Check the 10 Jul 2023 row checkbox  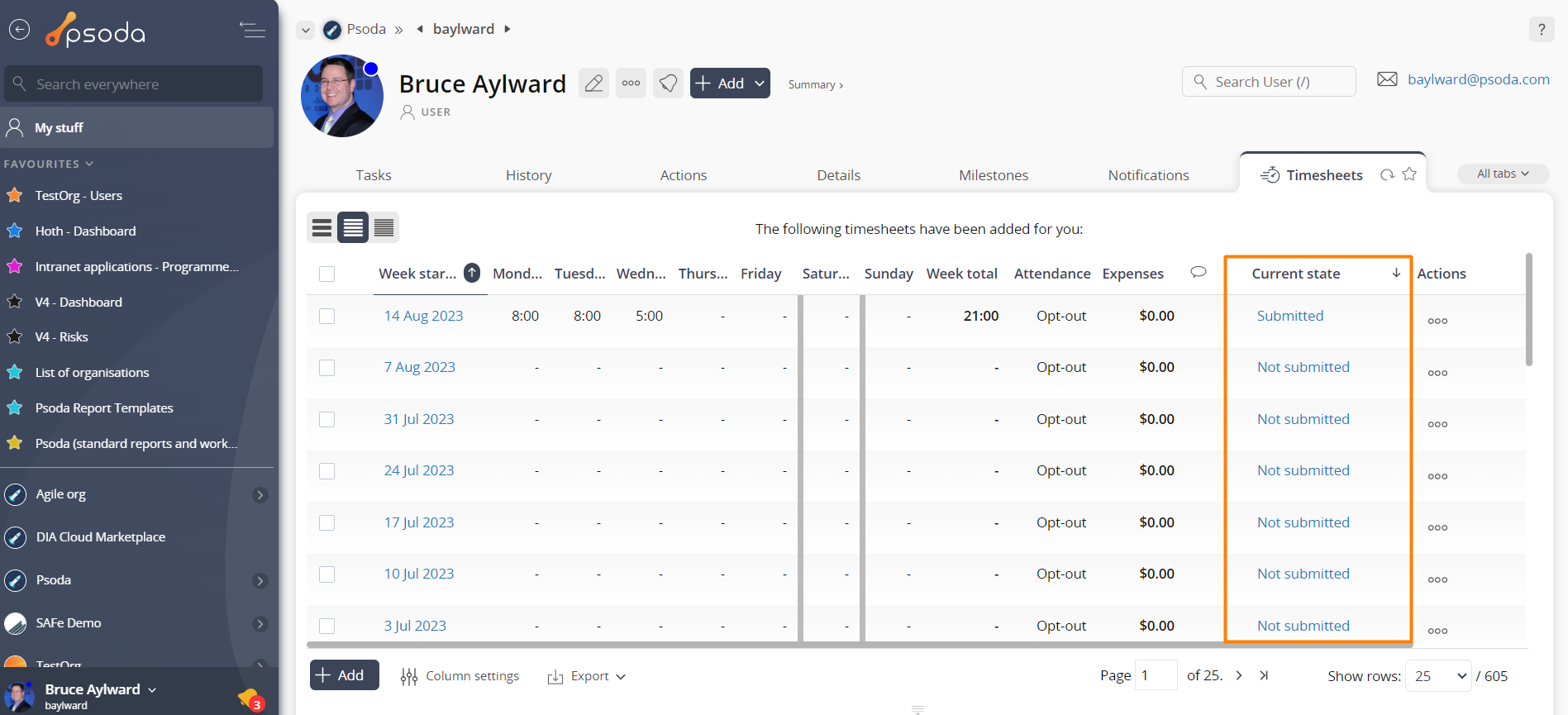click(x=327, y=574)
